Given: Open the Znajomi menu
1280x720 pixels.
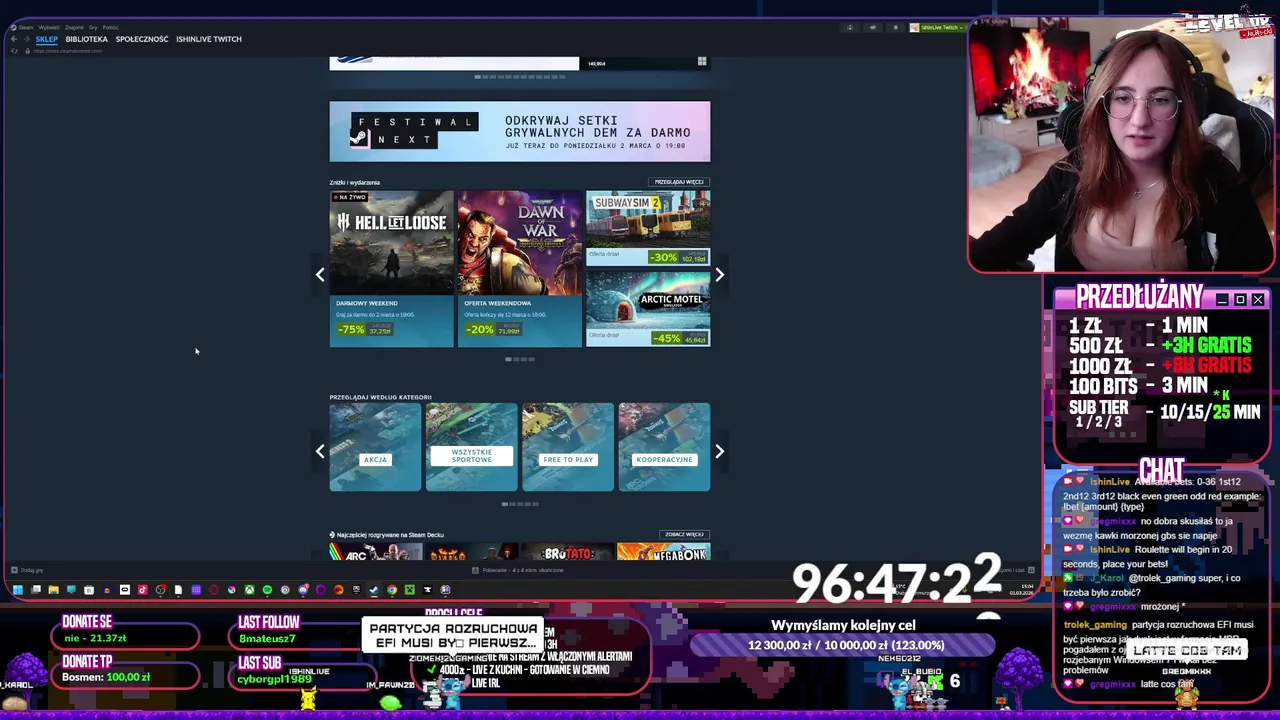Looking at the screenshot, I should tap(74, 28).
